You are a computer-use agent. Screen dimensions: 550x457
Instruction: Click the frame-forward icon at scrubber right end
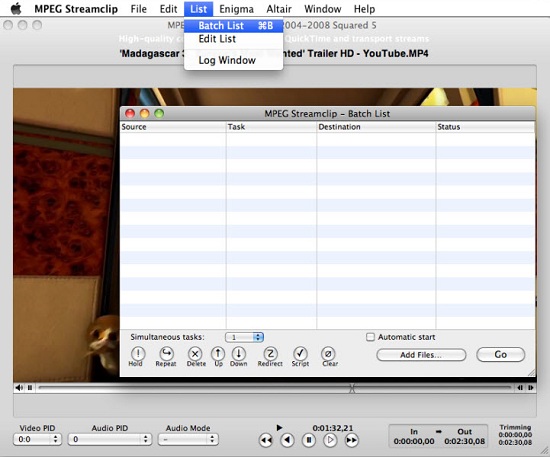point(531,388)
